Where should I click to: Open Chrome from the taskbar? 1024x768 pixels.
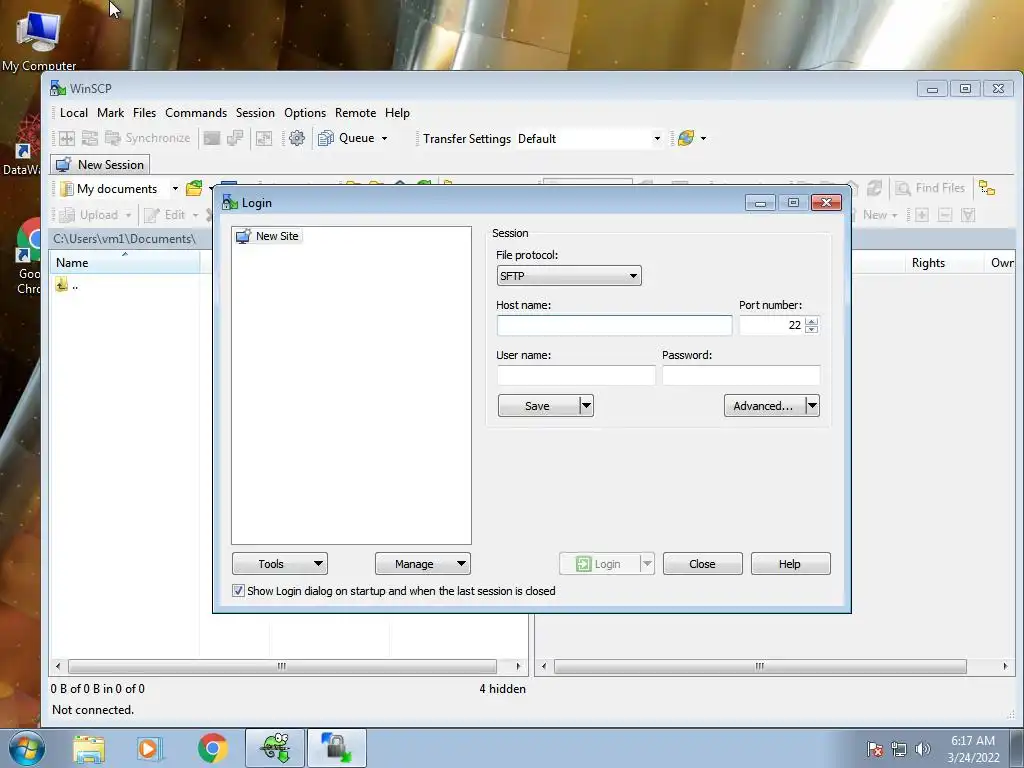[x=212, y=748]
